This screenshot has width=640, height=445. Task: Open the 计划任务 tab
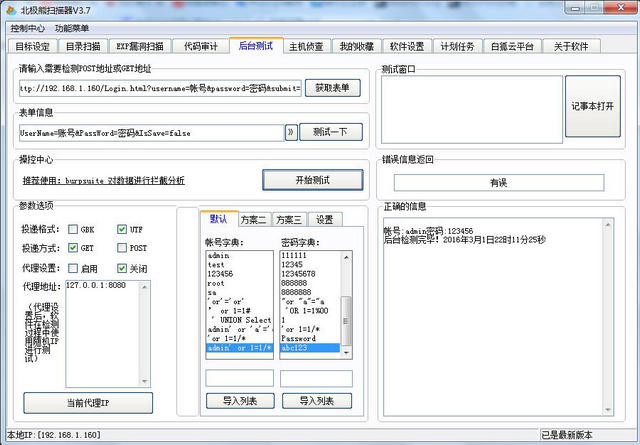457,47
